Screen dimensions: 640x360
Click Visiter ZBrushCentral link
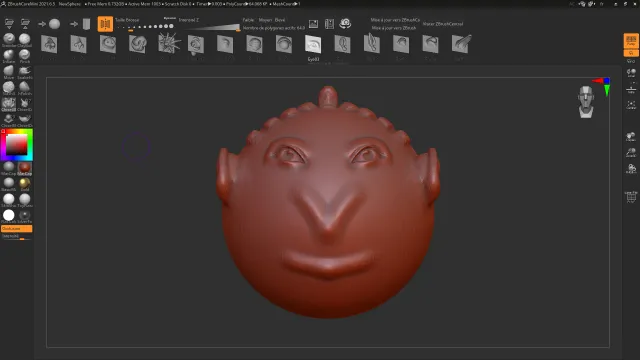coord(443,24)
